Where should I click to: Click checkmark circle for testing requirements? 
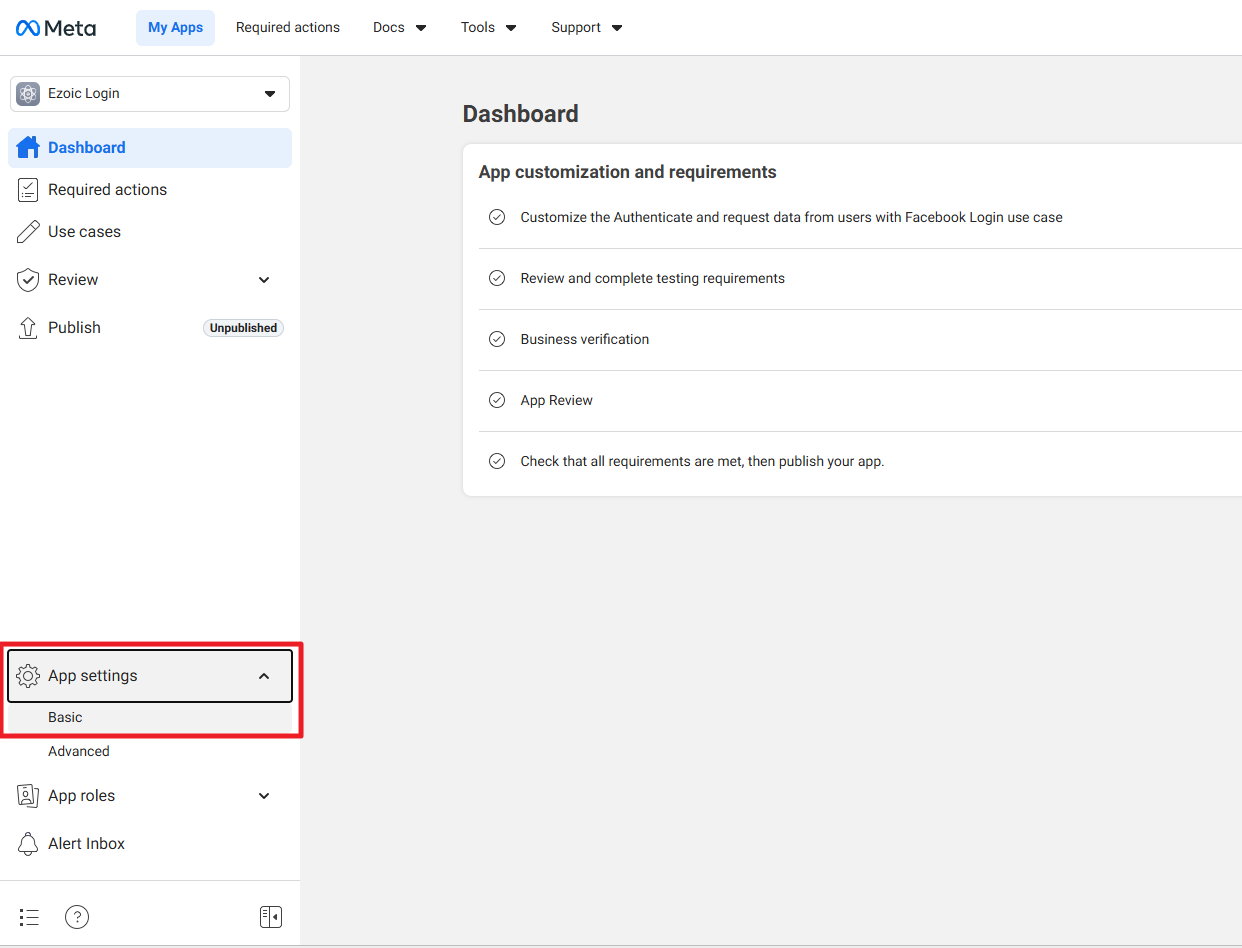tap(497, 278)
